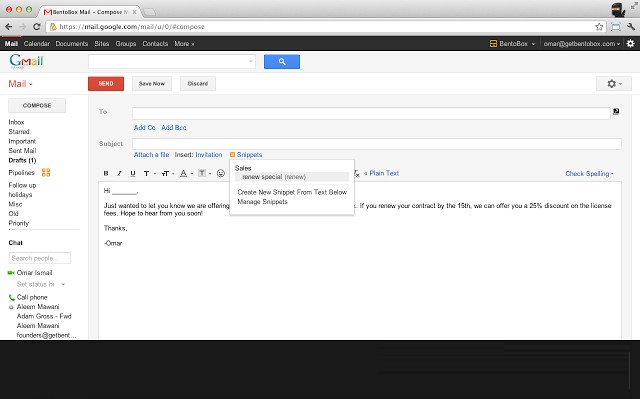The image size is (640, 399).
Task: Go back with browser arrow
Action: 9,27
